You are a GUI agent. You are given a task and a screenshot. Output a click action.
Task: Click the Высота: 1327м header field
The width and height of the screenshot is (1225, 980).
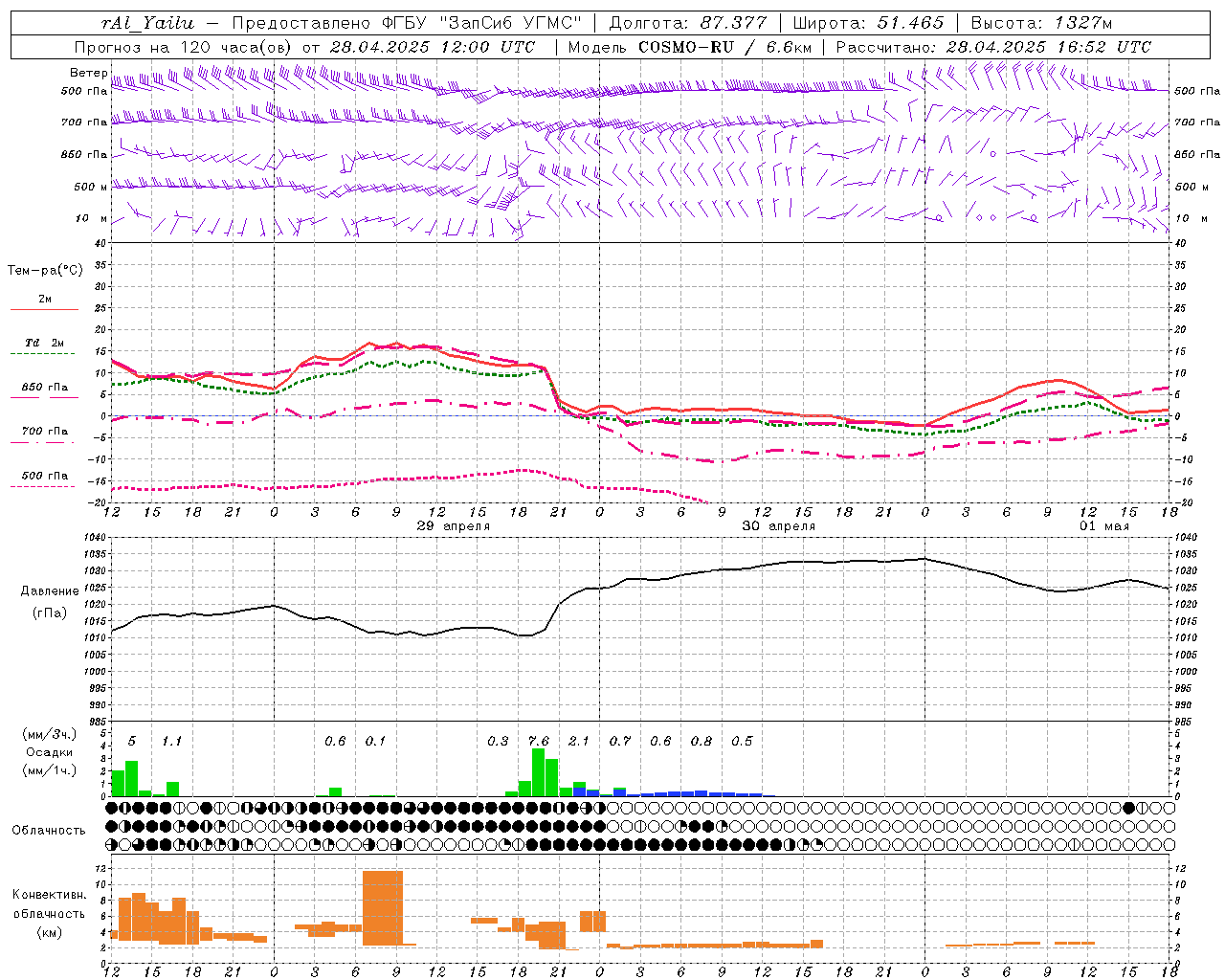coord(1041,23)
